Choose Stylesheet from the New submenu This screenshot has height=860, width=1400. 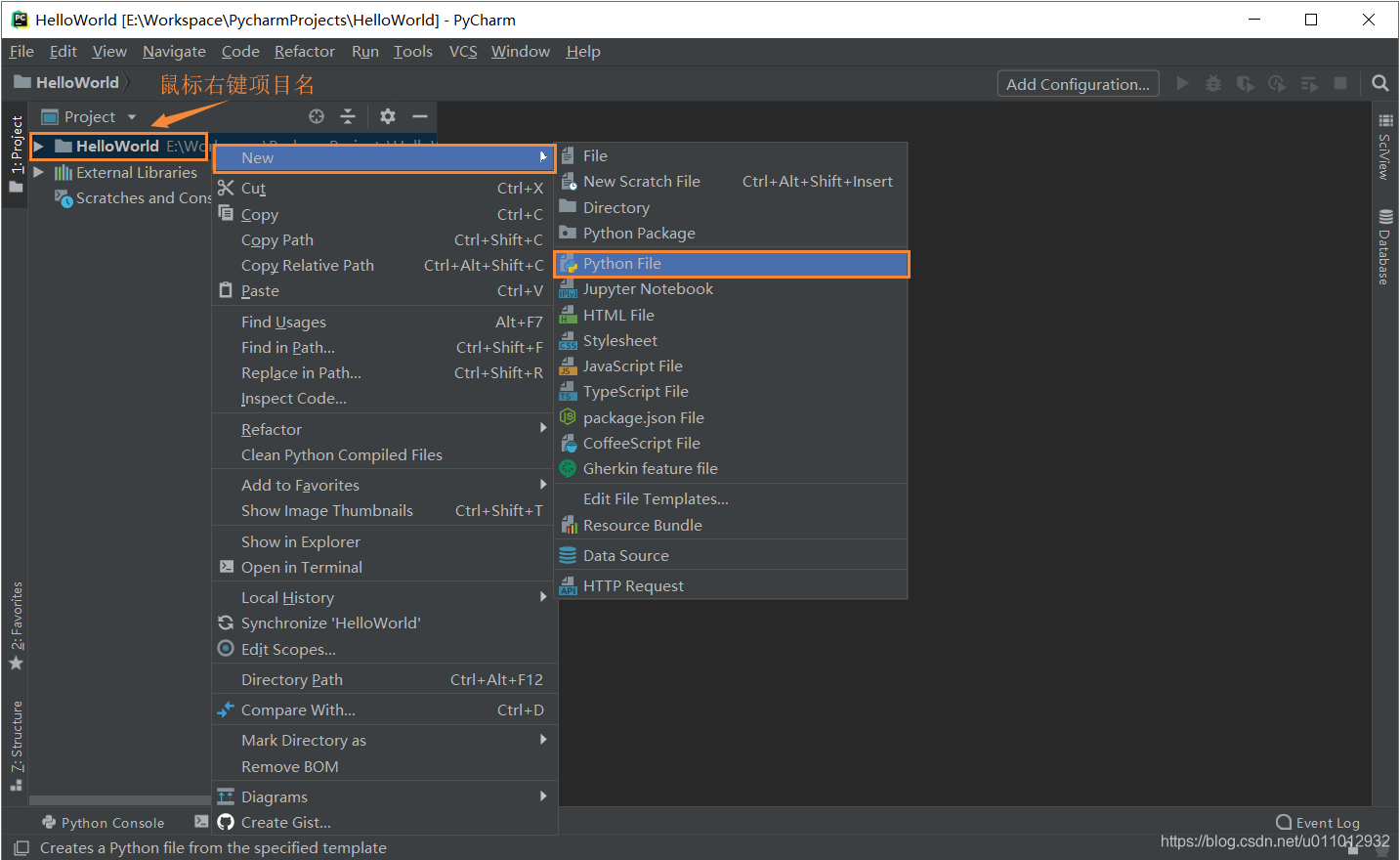point(731,340)
